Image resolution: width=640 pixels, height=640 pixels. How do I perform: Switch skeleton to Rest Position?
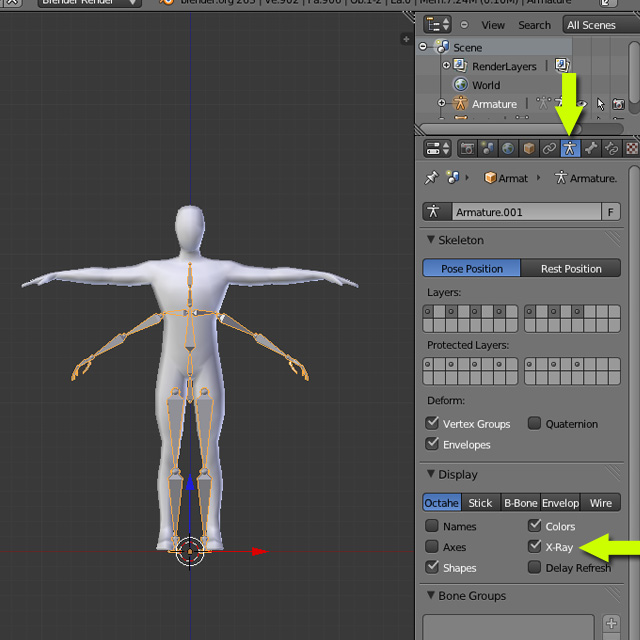(x=571, y=269)
